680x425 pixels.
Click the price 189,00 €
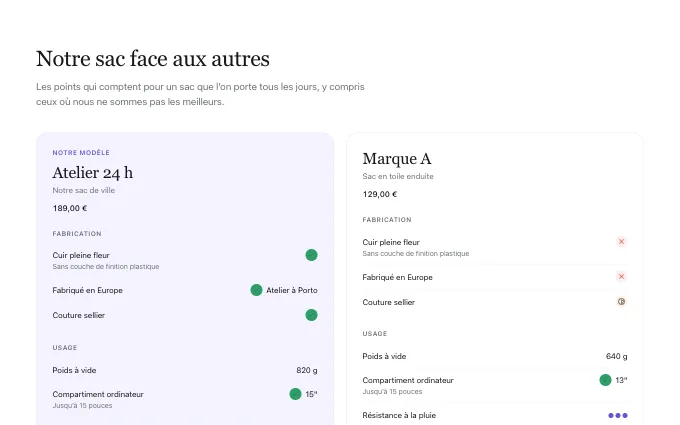(x=70, y=208)
